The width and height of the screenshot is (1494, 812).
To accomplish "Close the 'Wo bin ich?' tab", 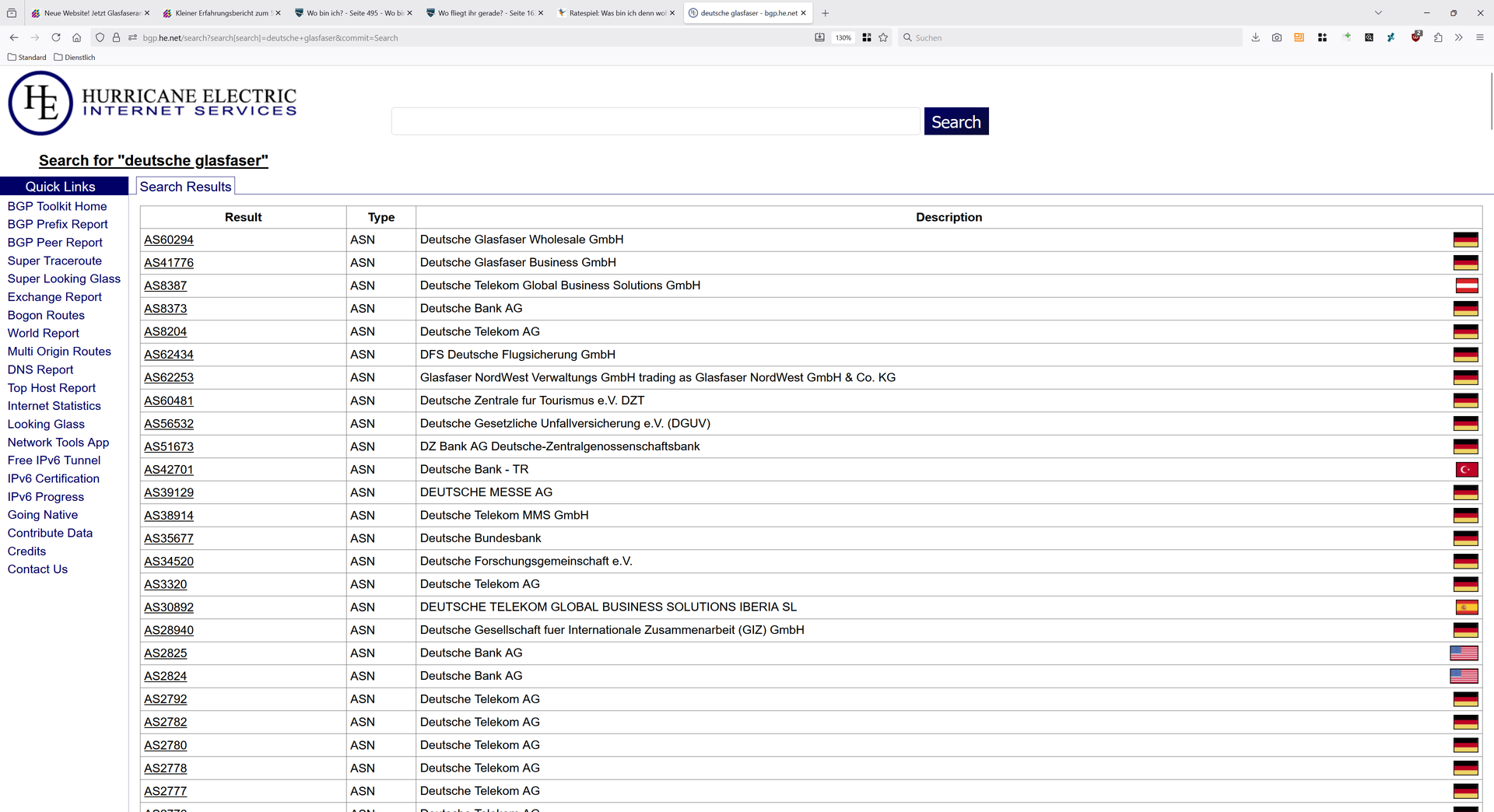I will click(x=409, y=13).
